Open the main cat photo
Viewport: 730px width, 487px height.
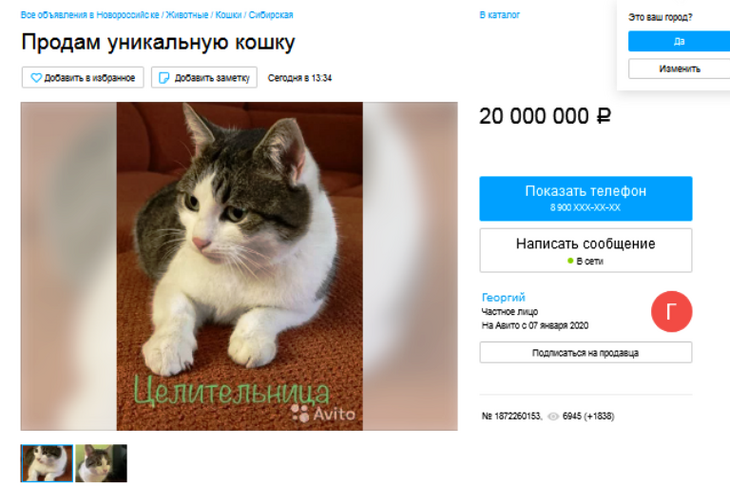coord(239,266)
